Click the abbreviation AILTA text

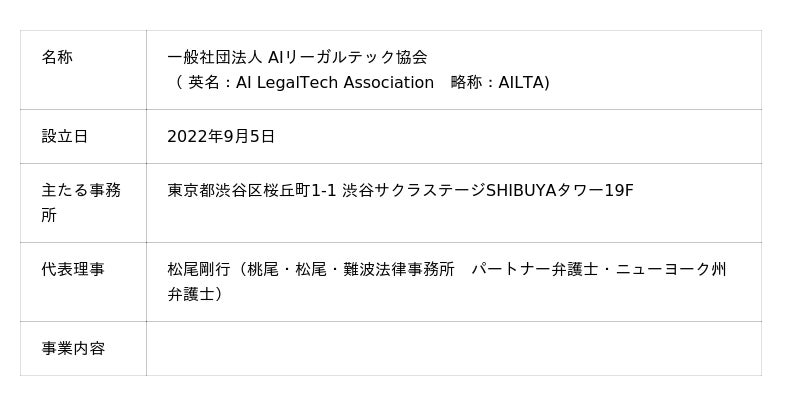pos(521,82)
